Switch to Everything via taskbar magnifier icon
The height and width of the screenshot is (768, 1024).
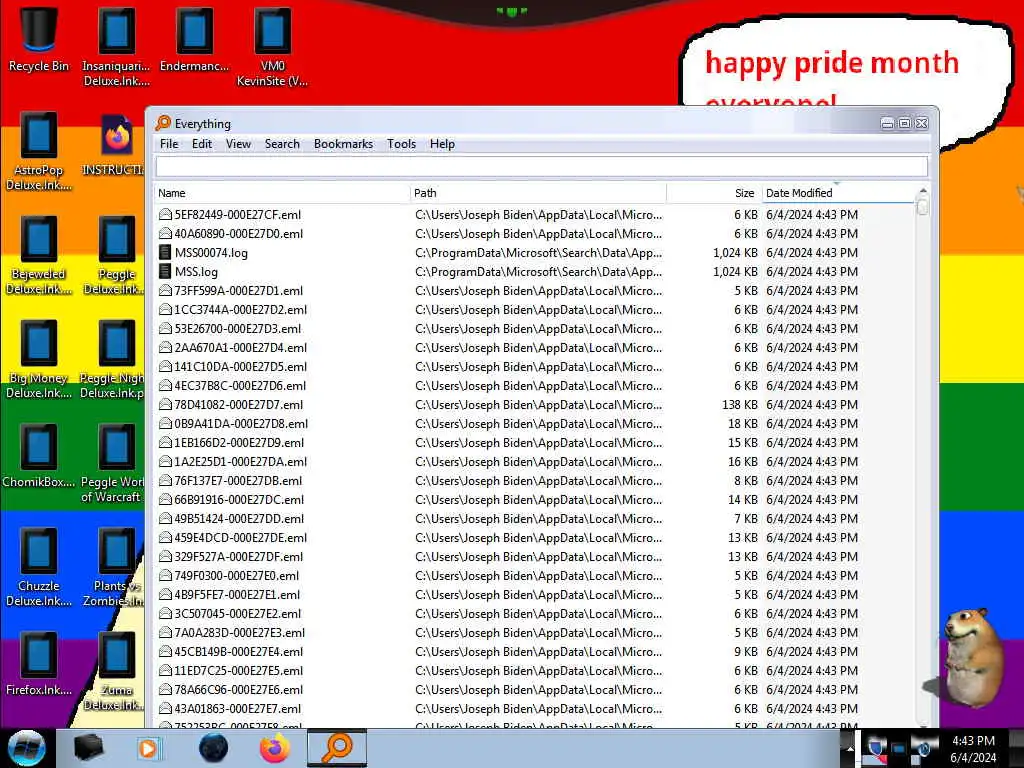(337, 748)
